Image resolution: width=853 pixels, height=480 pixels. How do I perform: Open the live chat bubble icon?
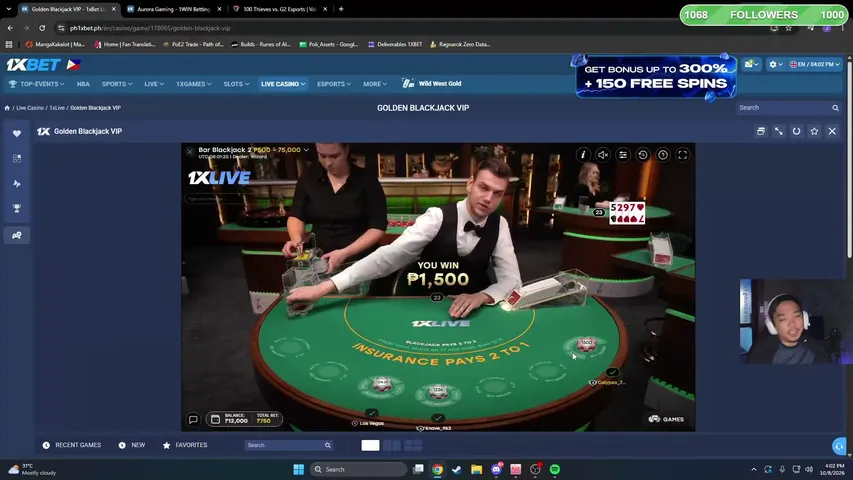[193, 419]
